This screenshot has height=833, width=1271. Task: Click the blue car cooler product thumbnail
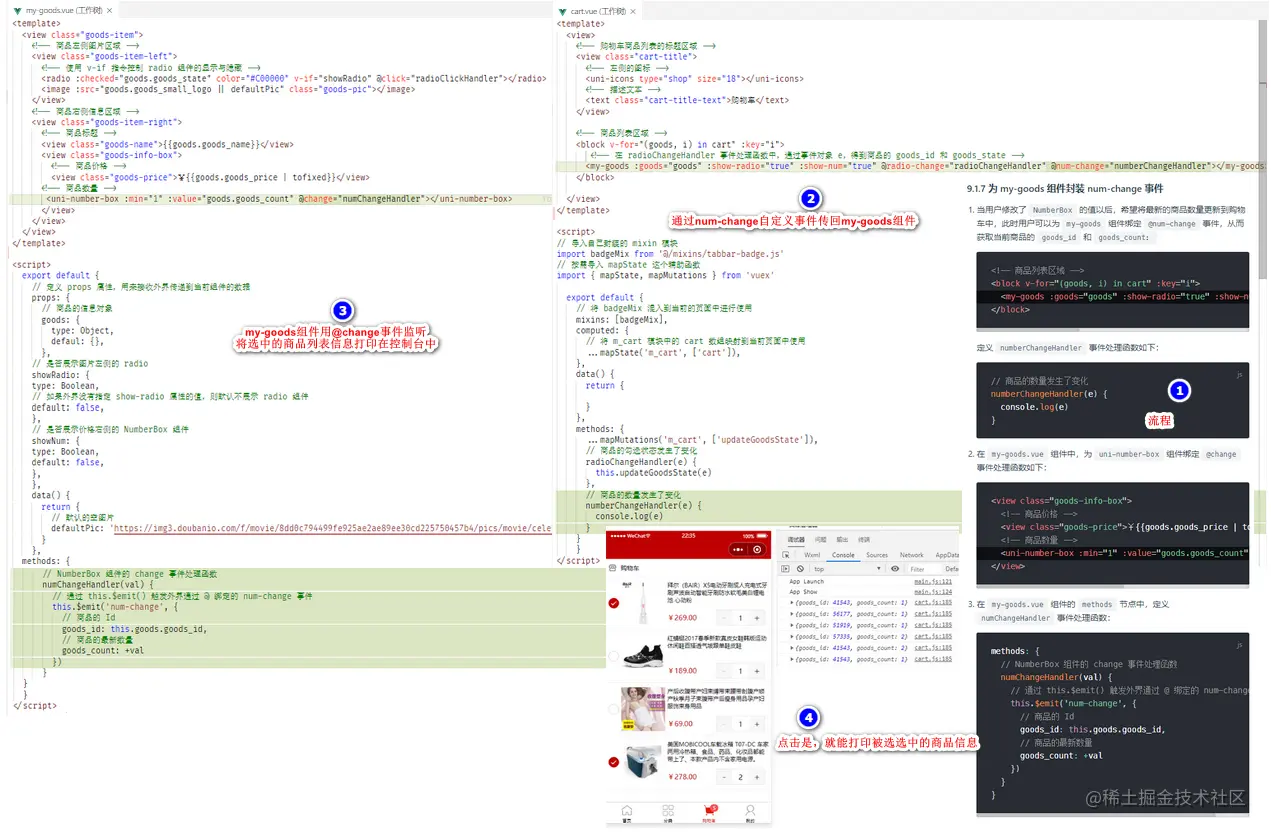pos(644,762)
